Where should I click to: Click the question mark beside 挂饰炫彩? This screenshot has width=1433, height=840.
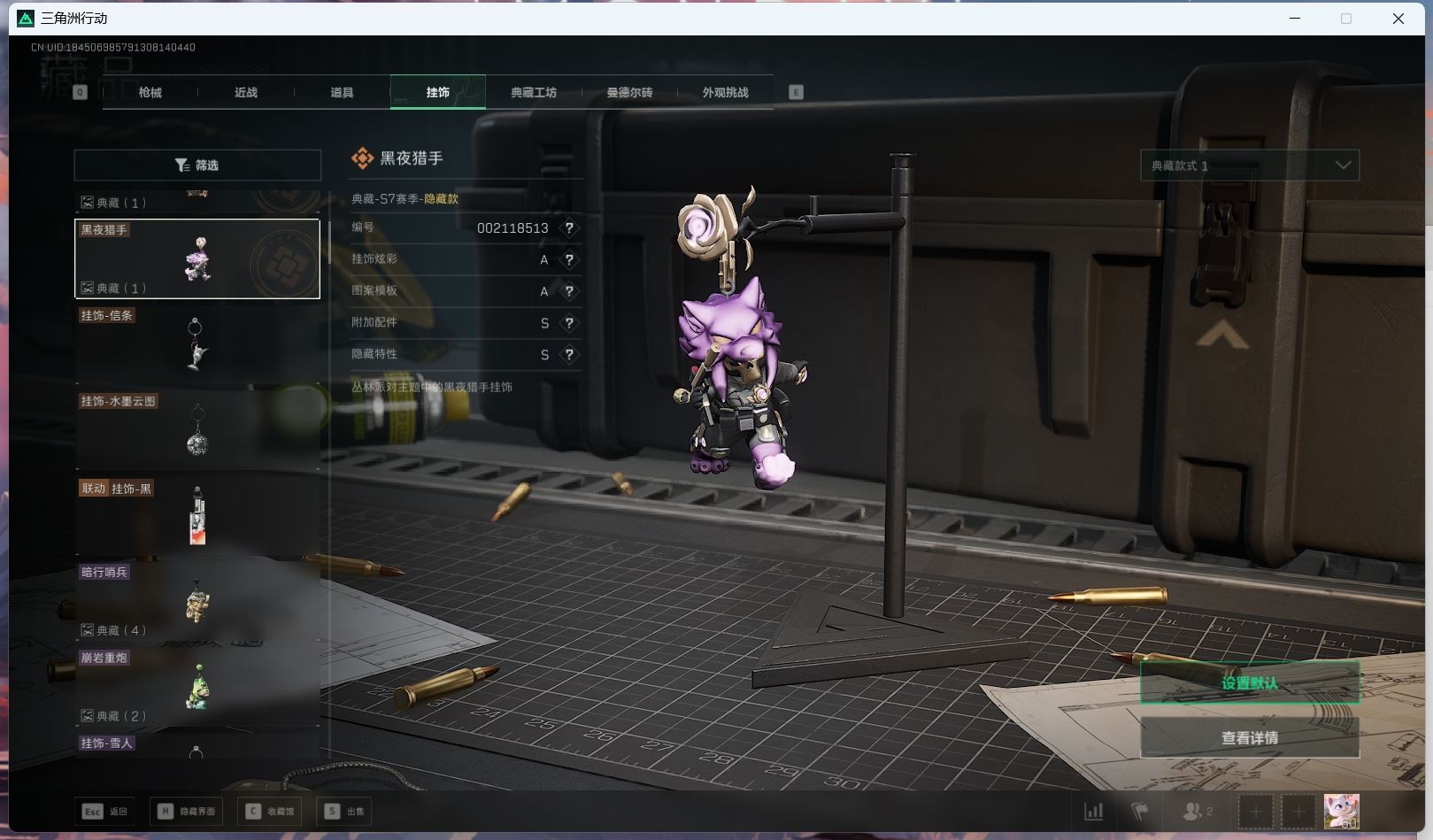point(569,259)
